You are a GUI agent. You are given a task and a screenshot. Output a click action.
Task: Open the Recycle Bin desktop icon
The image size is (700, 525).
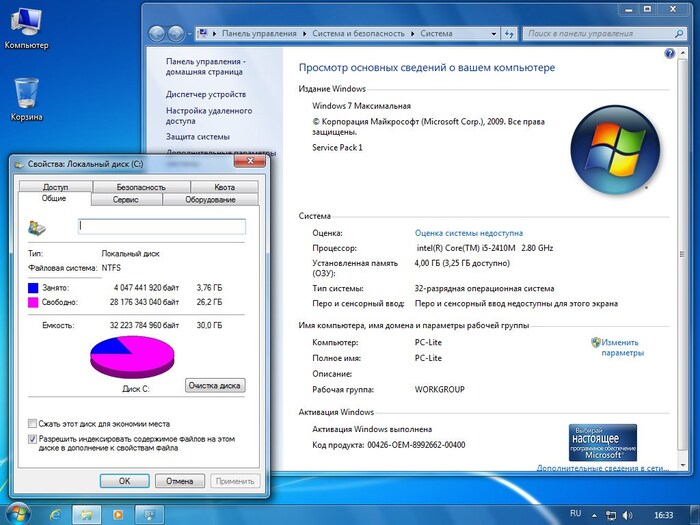pyautogui.click(x=26, y=93)
